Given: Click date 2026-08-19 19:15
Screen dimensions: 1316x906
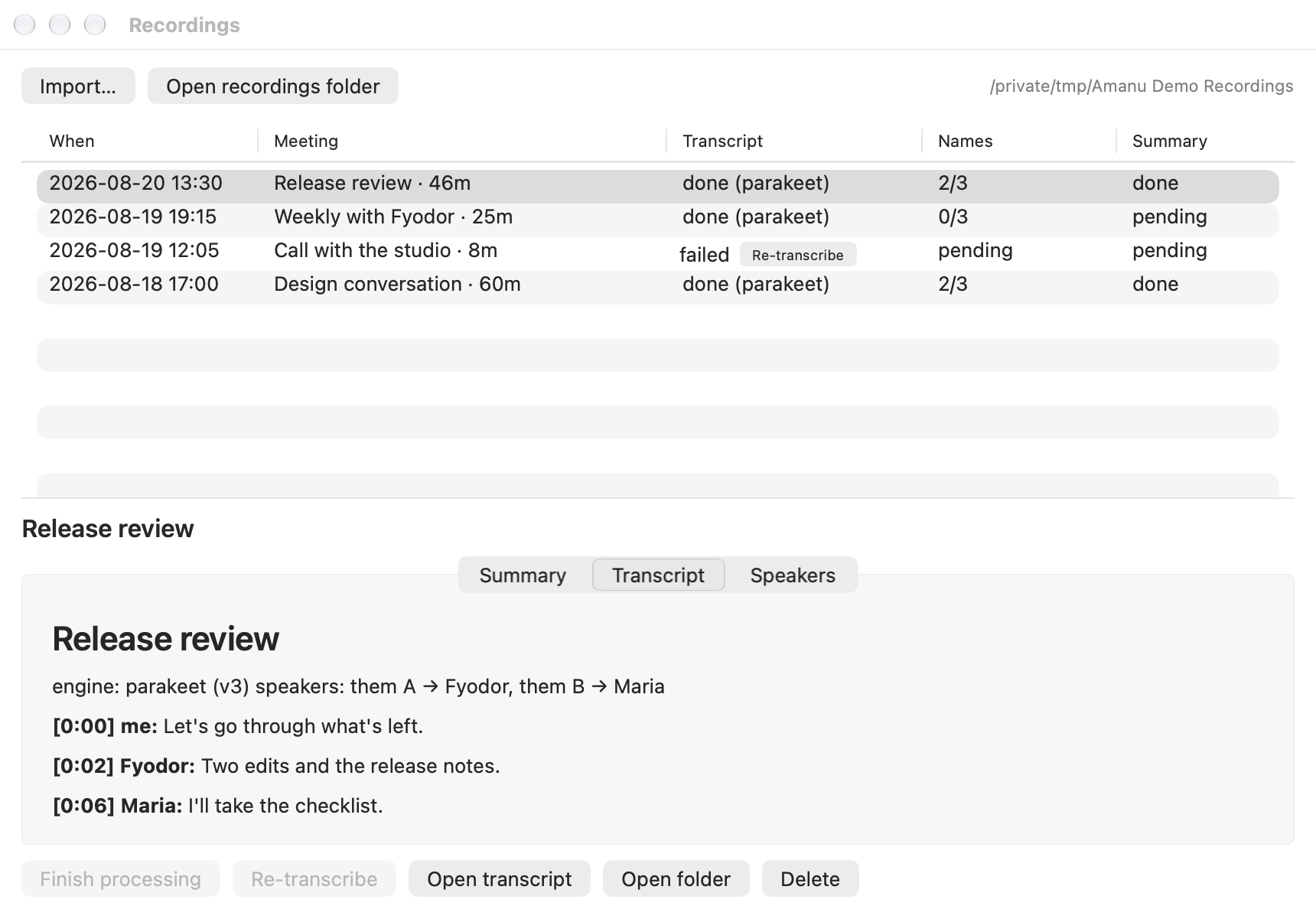Looking at the screenshot, I should (132, 217).
